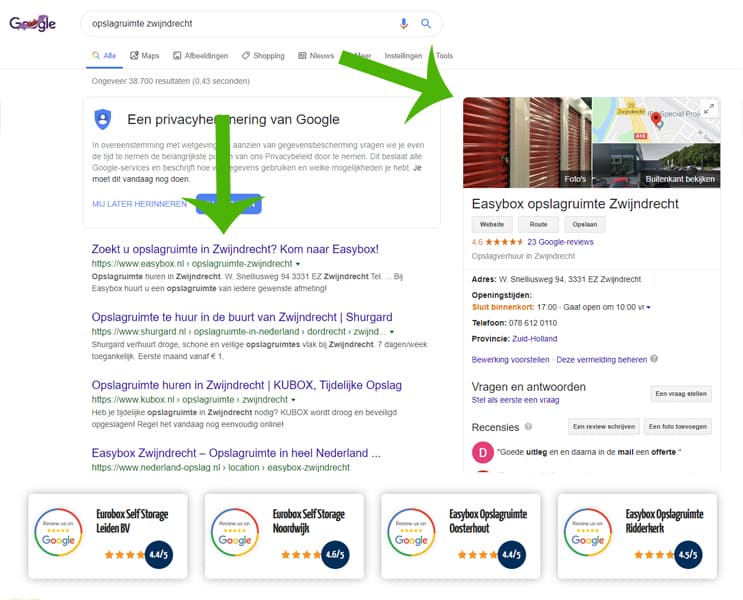Click the 4.5/5 rating badge on Ridderkerk card
The height and width of the screenshot is (600, 743).
click(688, 555)
